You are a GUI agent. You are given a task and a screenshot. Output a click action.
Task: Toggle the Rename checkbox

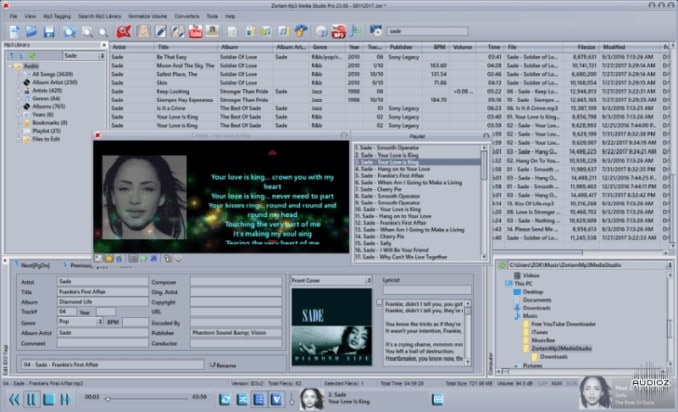click(212, 365)
